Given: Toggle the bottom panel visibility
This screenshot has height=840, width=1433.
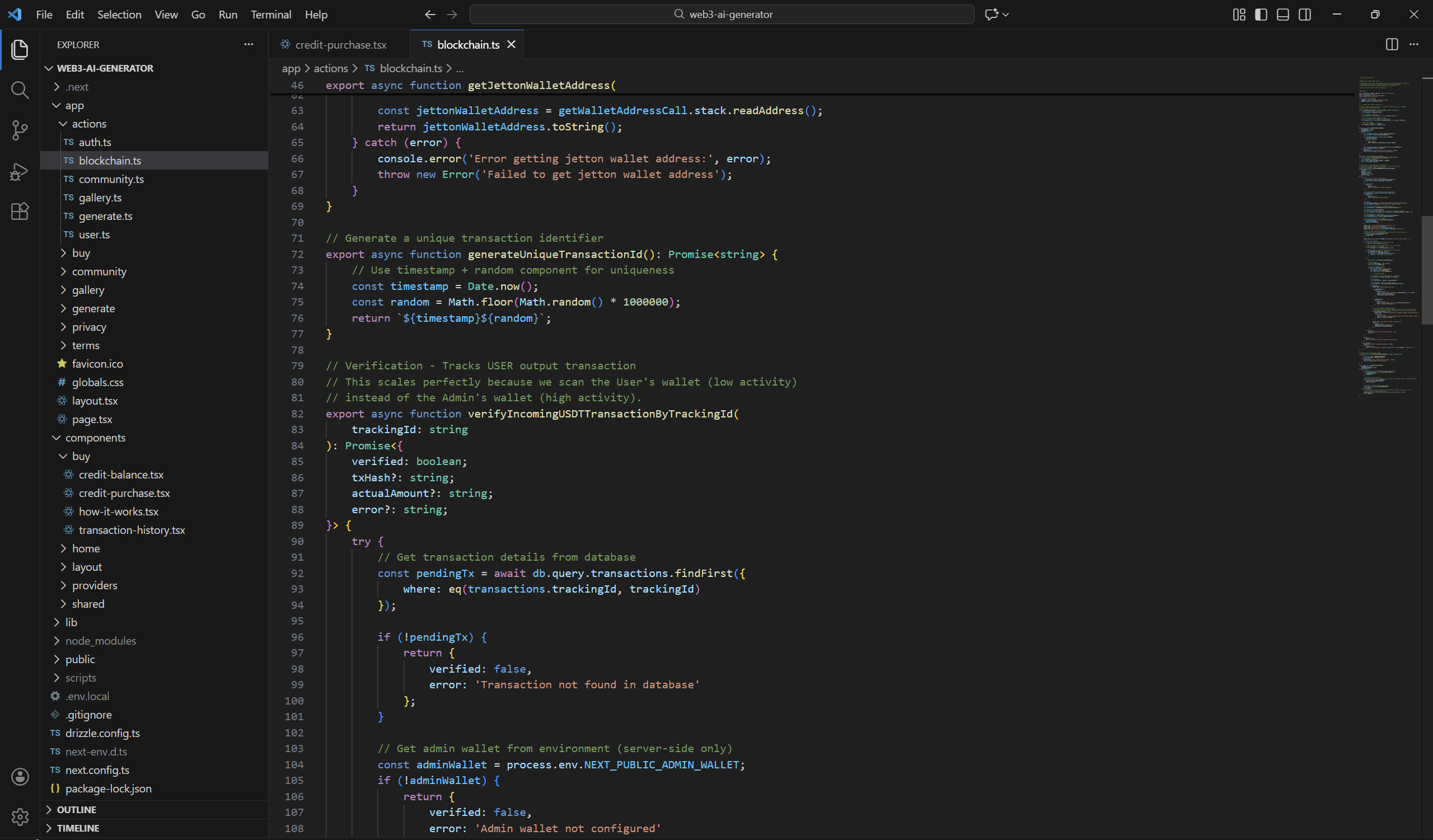Looking at the screenshot, I should pos(1283,14).
